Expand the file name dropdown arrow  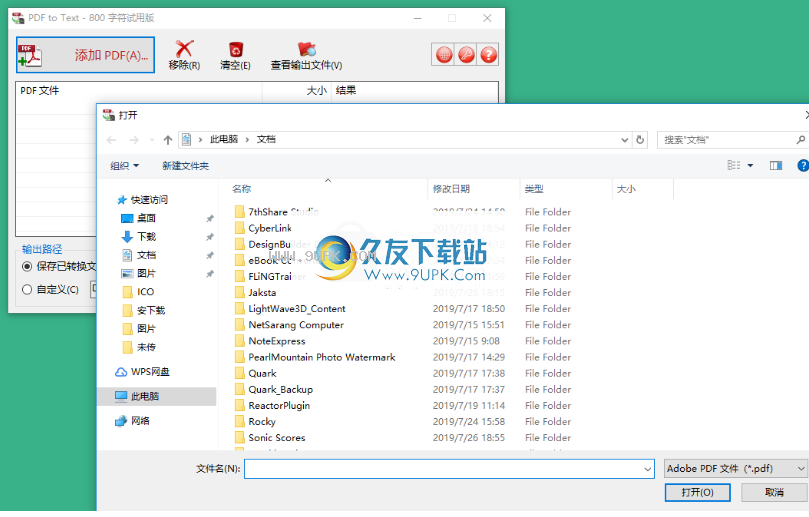648,470
